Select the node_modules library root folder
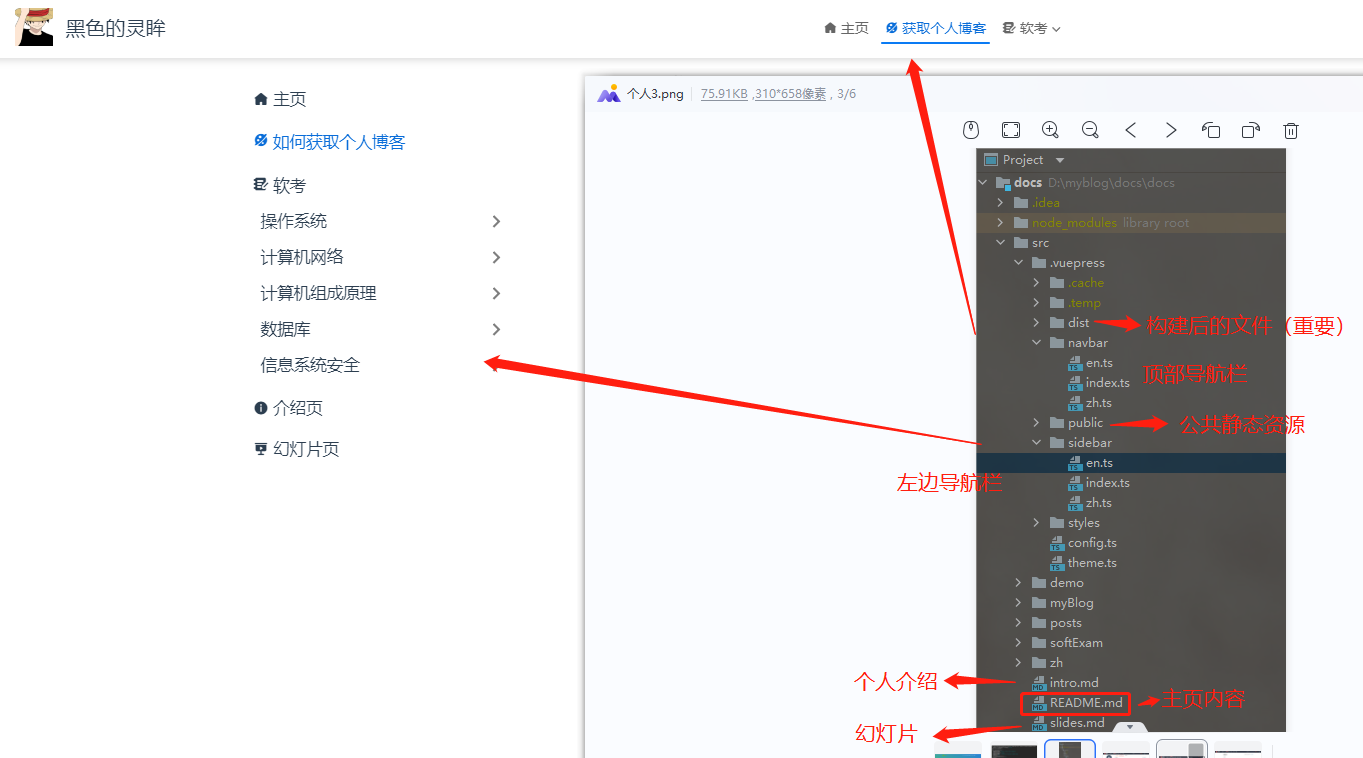The width and height of the screenshot is (1363, 758). (1101, 223)
